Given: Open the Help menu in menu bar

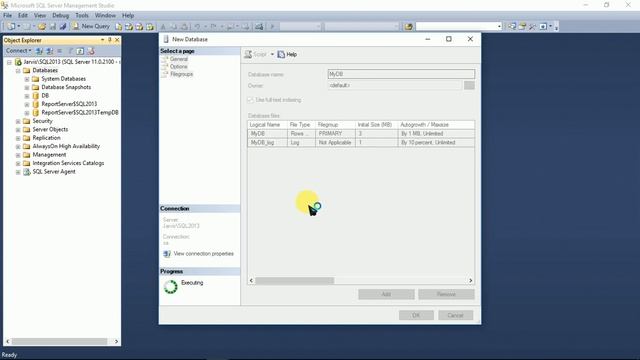Looking at the screenshot, I should [x=128, y=15].
